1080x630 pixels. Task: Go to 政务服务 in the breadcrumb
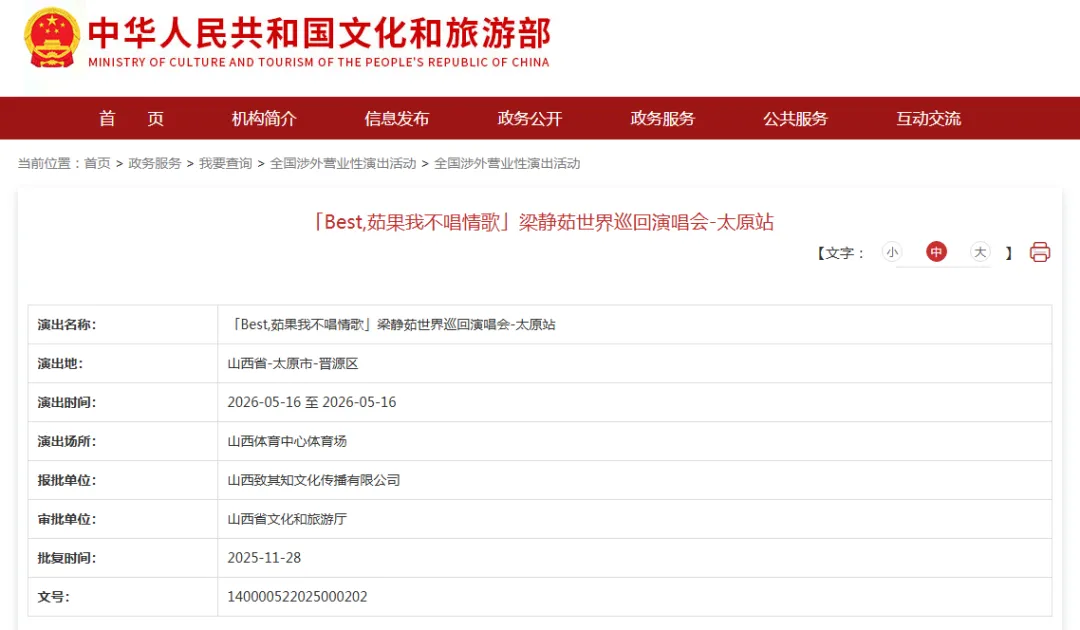tap(154, 163)
